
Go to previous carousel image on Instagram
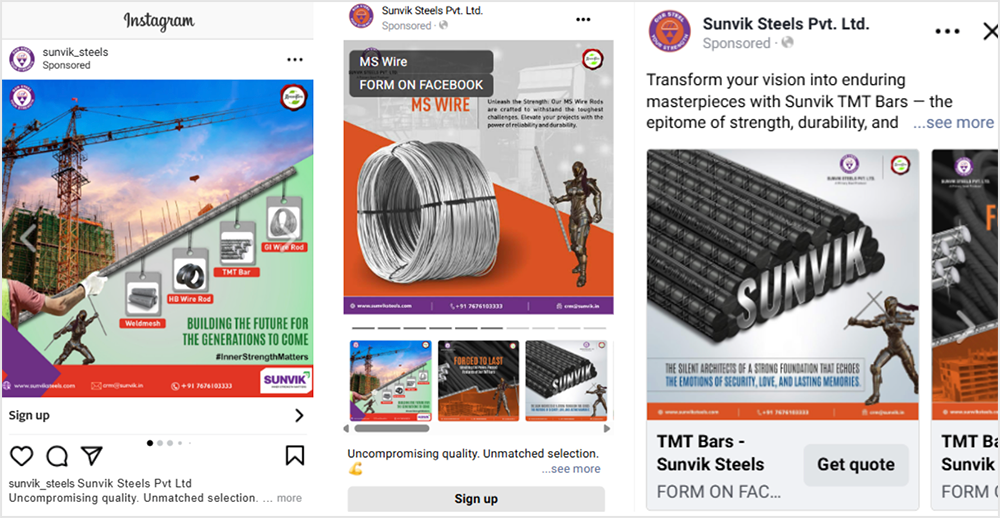tap(27, 237)
